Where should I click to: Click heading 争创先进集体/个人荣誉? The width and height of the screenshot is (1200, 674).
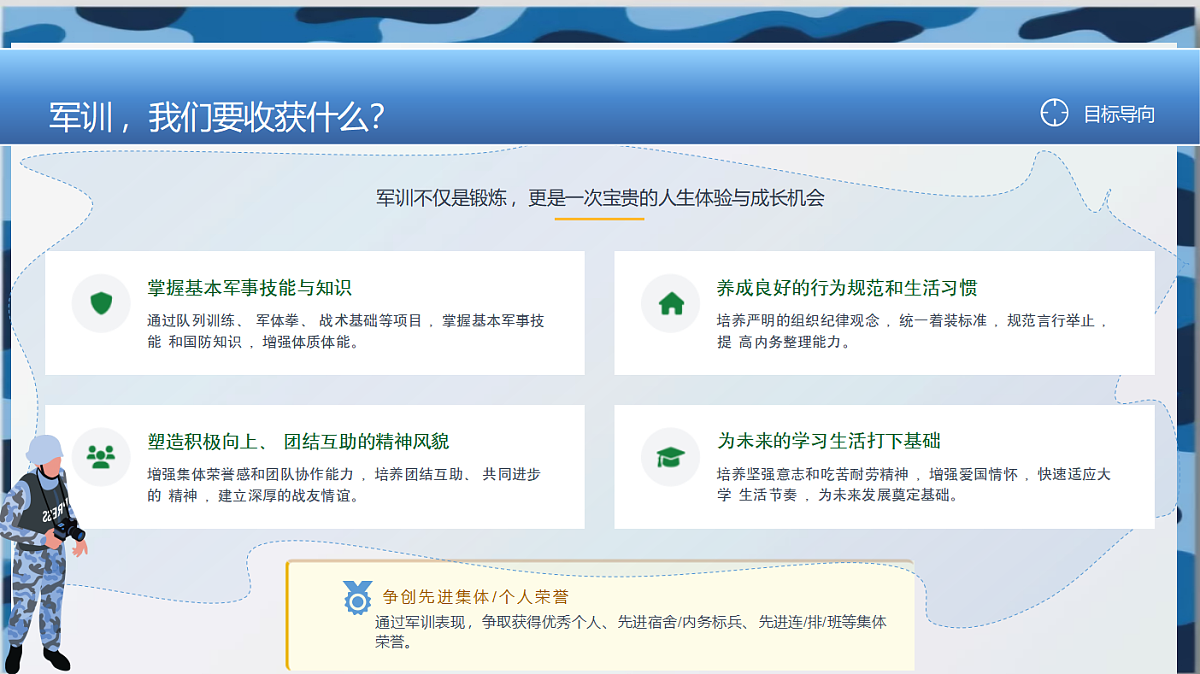tap(475, 597)
